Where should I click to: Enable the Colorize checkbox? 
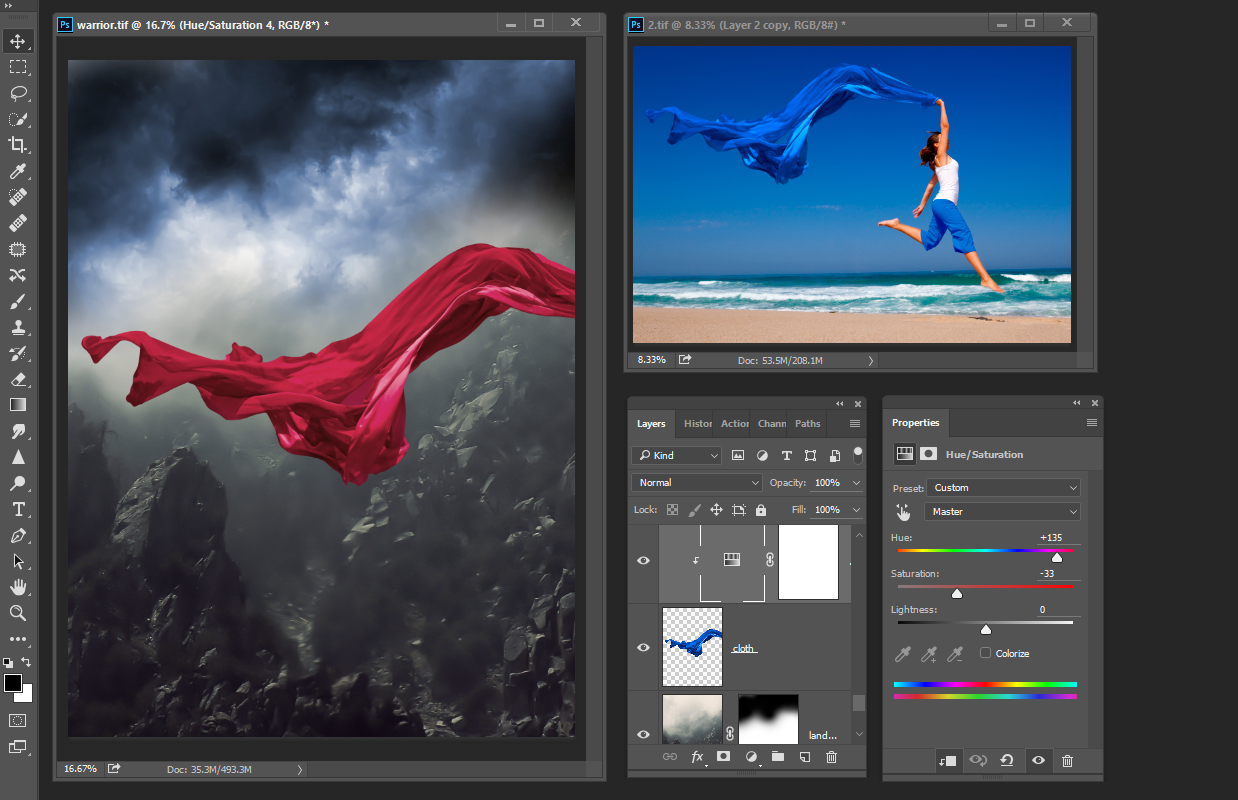[986, 653]
